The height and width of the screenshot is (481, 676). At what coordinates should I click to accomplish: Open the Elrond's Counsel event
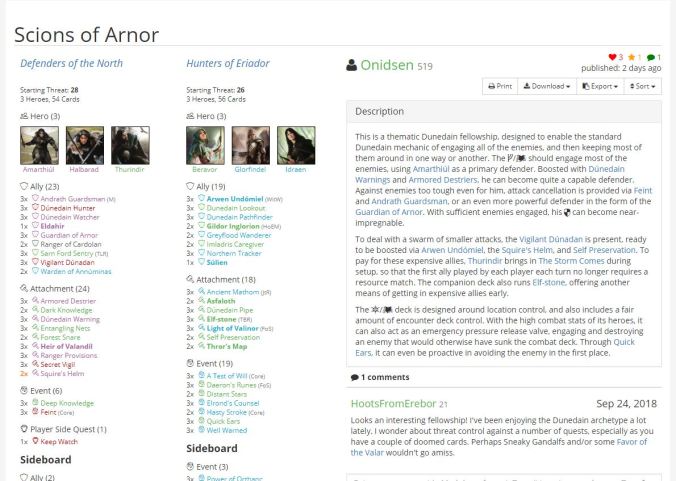click(233, 403)
